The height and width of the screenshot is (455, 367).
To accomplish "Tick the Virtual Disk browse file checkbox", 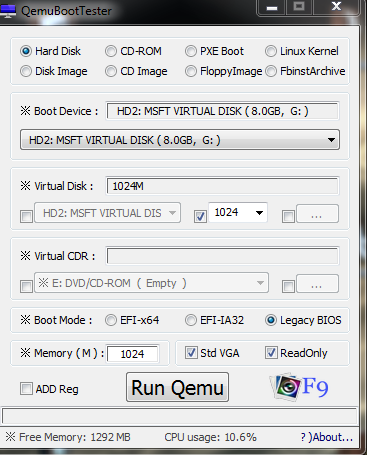I will pyautogui.click(x=288, y=216).
